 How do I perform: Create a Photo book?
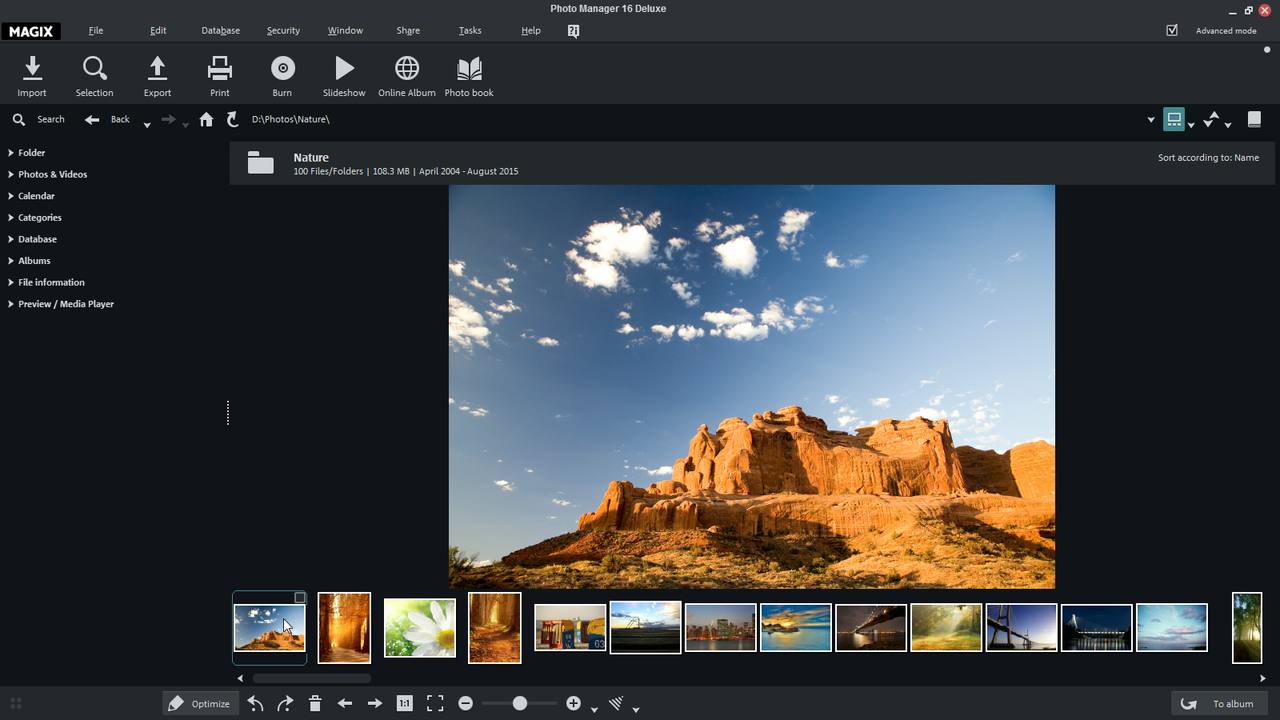click(x=468, y=75)
